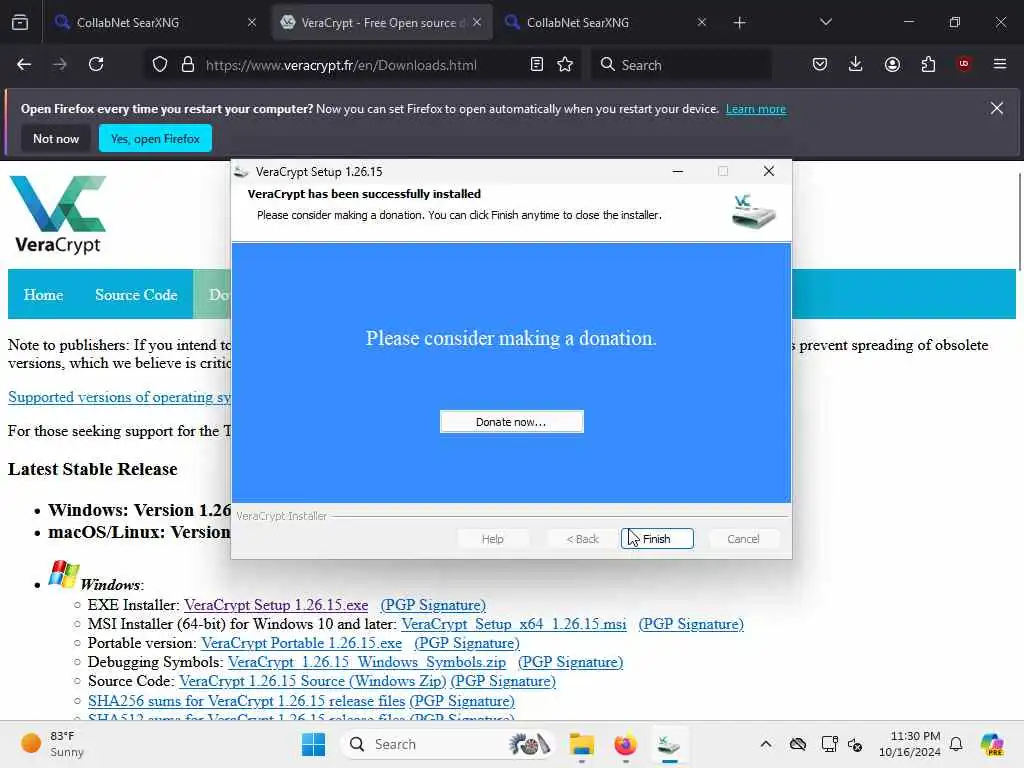The image size is (1024, 768).
Task: Click Not now in Firefox prompt
Action: tap(56, 138)
